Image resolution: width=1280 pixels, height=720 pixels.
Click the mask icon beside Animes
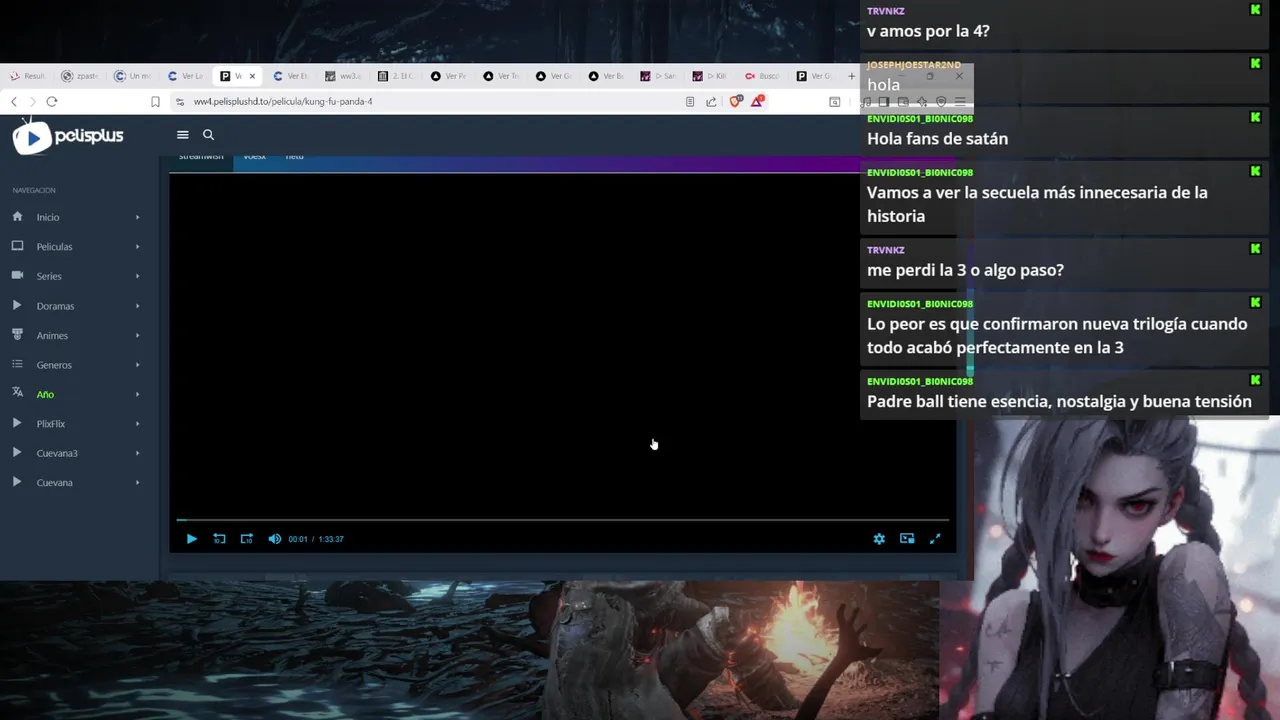click(x=17, y=334)
